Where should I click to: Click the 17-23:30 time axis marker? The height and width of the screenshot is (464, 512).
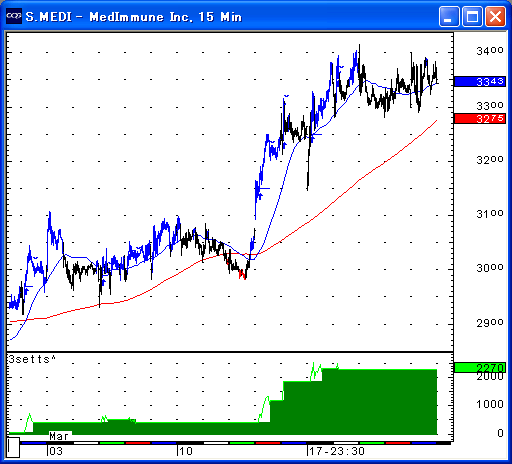coord(337,451)
